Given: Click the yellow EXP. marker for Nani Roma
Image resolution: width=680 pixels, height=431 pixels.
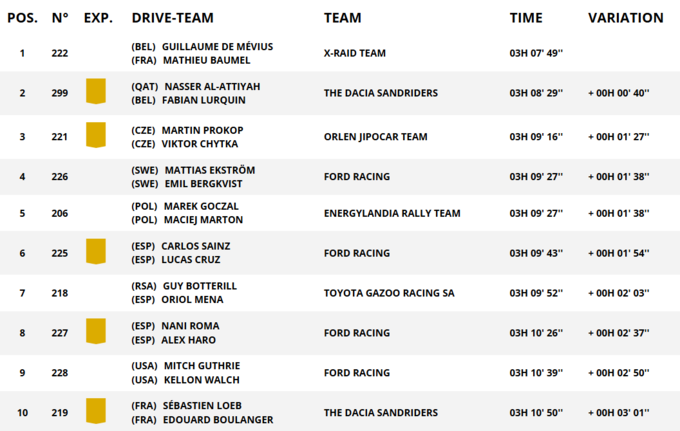Looking at the screenshot, I should [96, 332].
